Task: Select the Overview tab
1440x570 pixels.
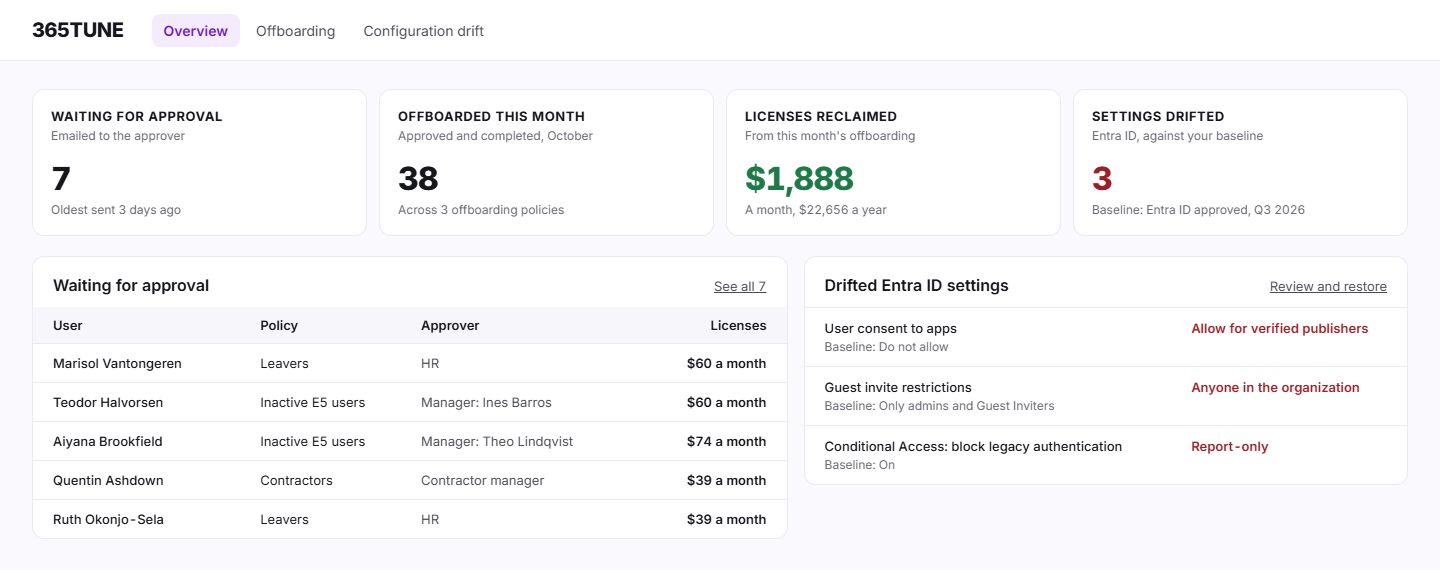Action: [x=196, y=31]
